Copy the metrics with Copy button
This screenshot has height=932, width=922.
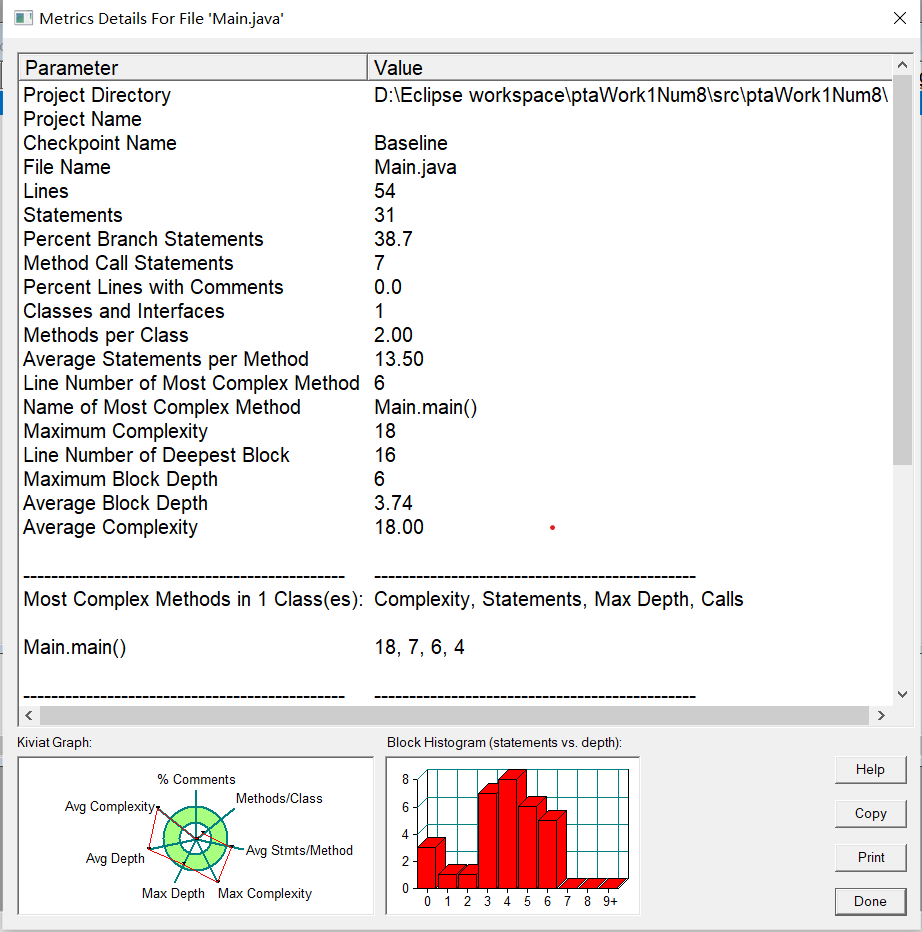pyautogui.click(x=870, y=814)
